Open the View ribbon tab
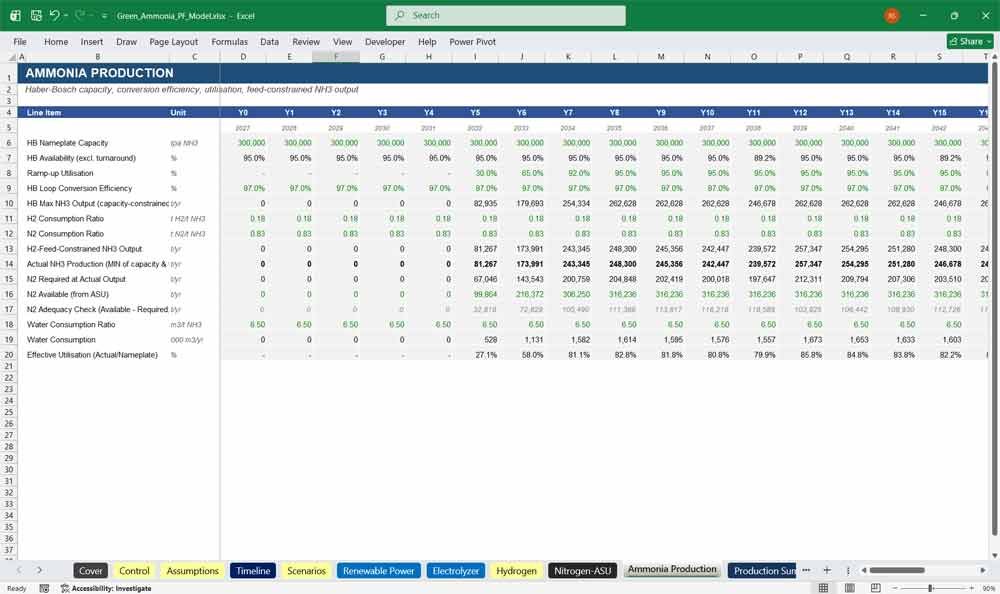This screenshot has height=594, width=1000. [342, 41]
